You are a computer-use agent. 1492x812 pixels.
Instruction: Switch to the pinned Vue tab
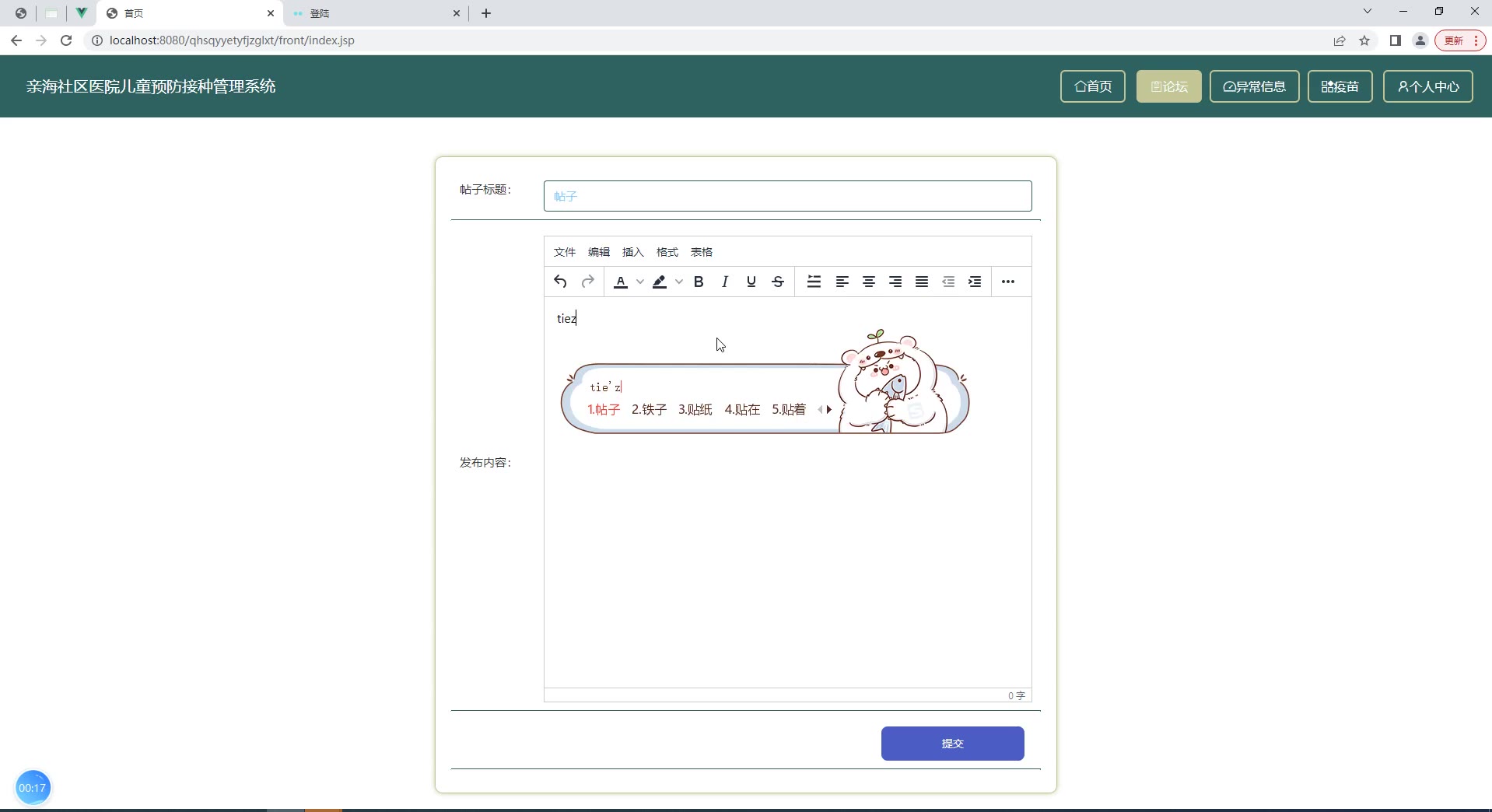[81, 13]
